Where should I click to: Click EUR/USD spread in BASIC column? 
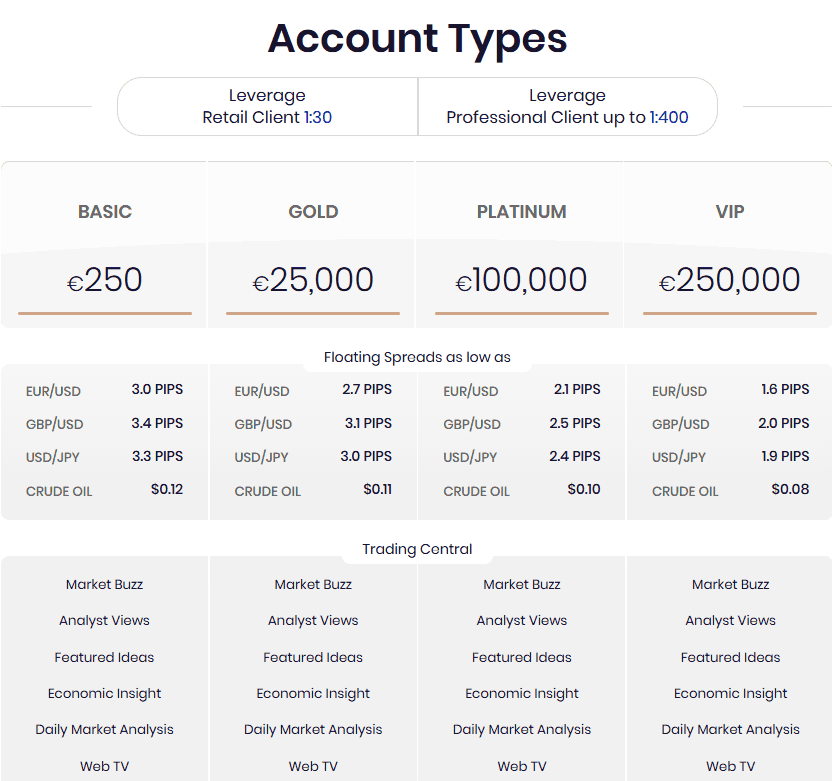click(x=104, y=391)
